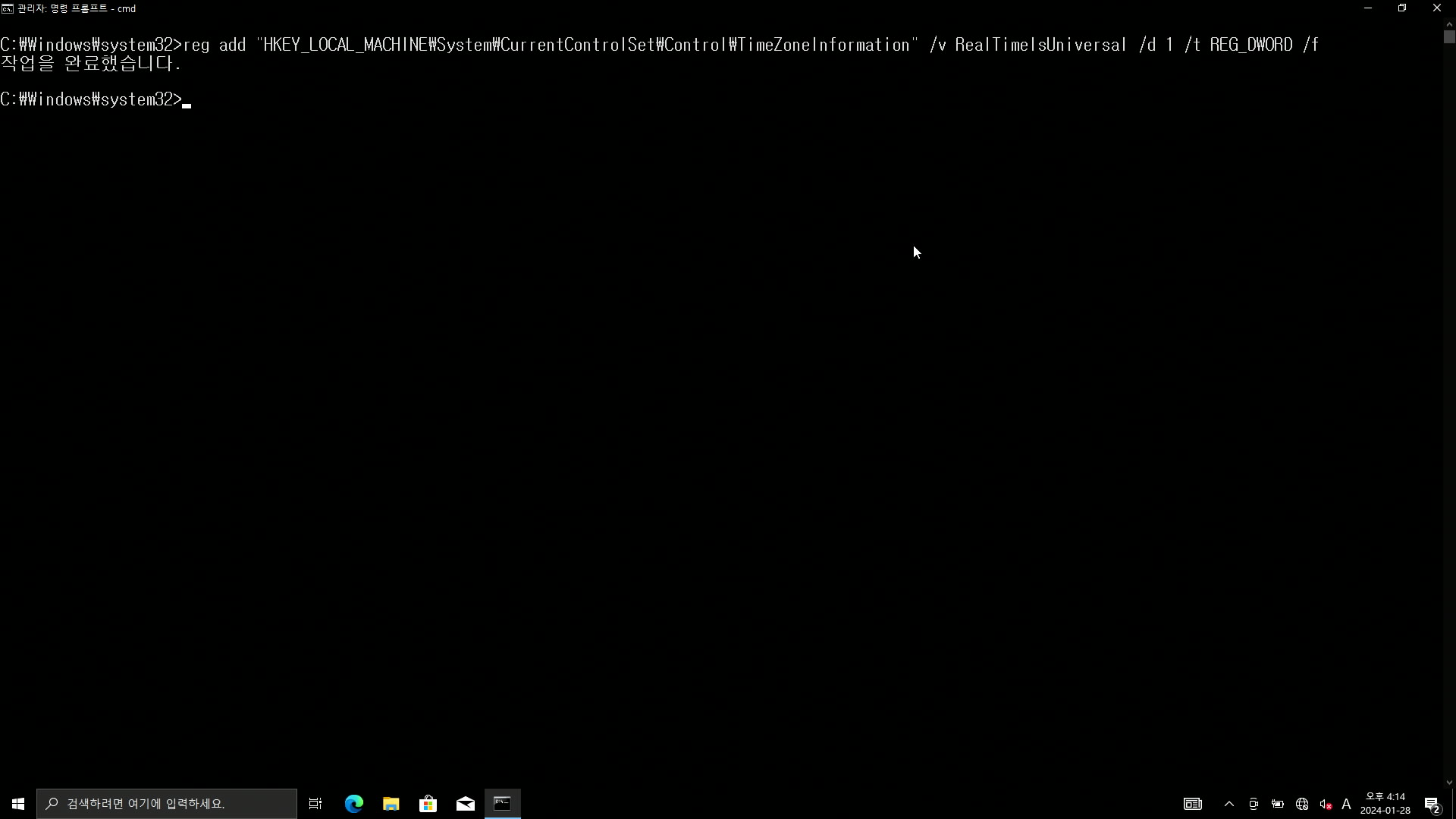Viewport: 1456px width, 819px height.
Task: Open Microsoft Store from taskbar
Action: (428, 804)
